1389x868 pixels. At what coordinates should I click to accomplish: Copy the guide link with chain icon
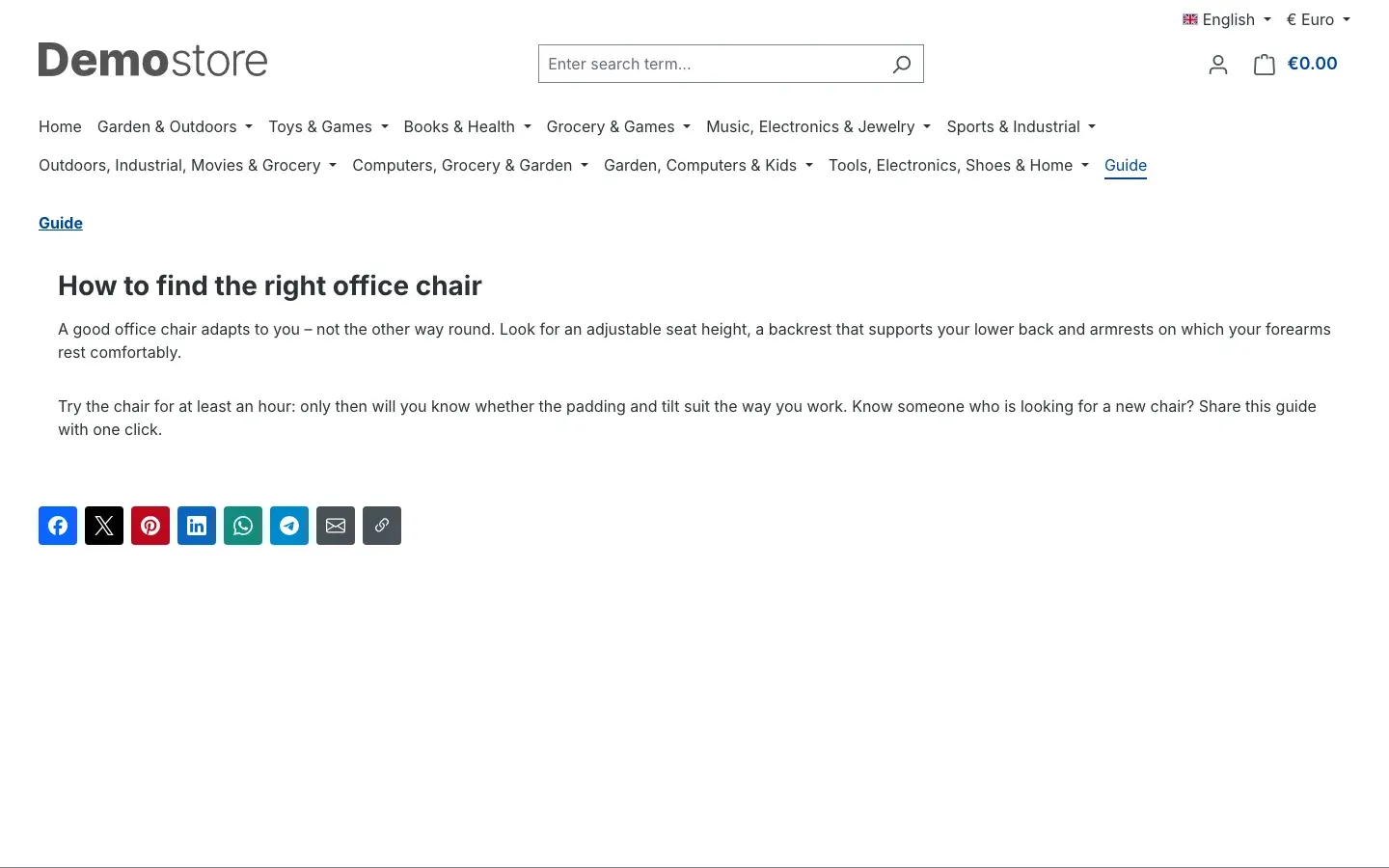(382, 526)
